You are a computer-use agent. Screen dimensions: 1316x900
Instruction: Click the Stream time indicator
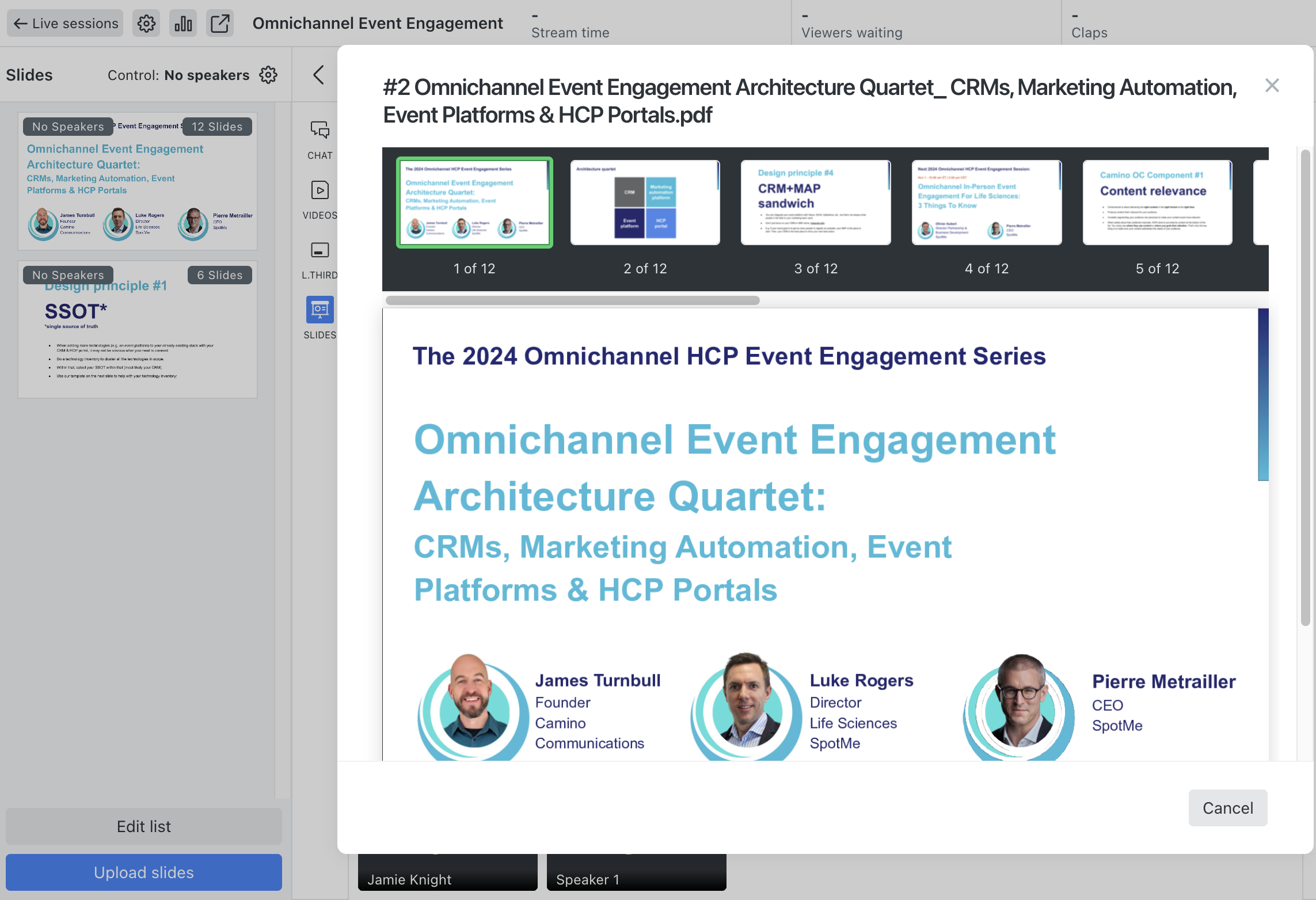[x=570, y=24]
